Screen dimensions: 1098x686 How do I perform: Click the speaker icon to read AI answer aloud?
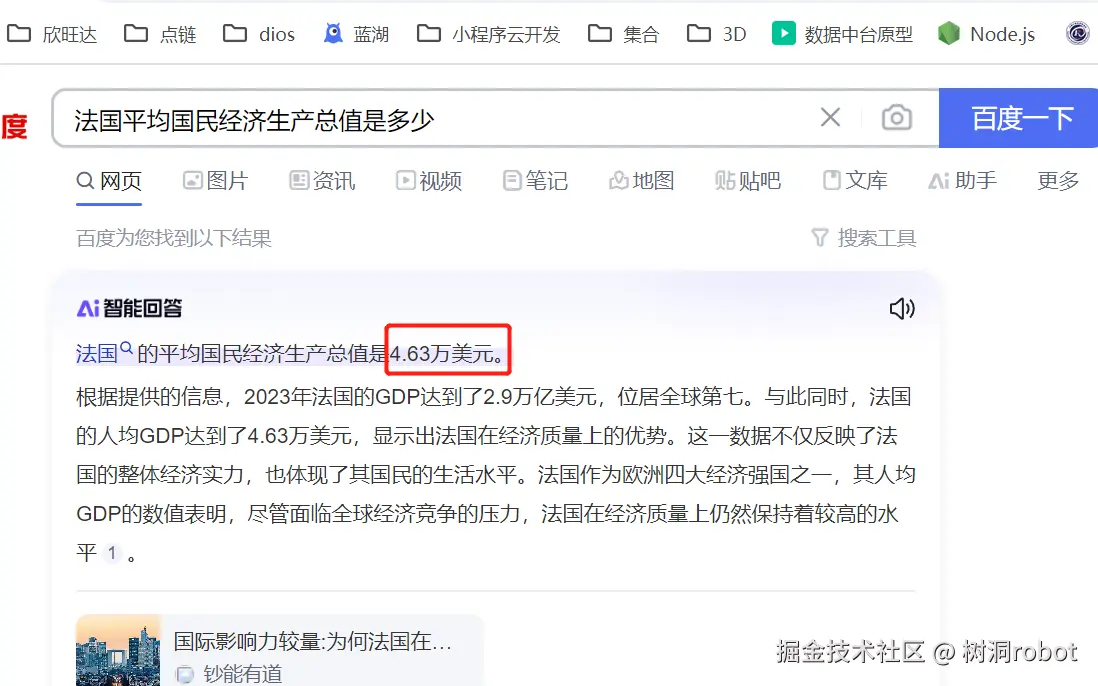[903, 310]
